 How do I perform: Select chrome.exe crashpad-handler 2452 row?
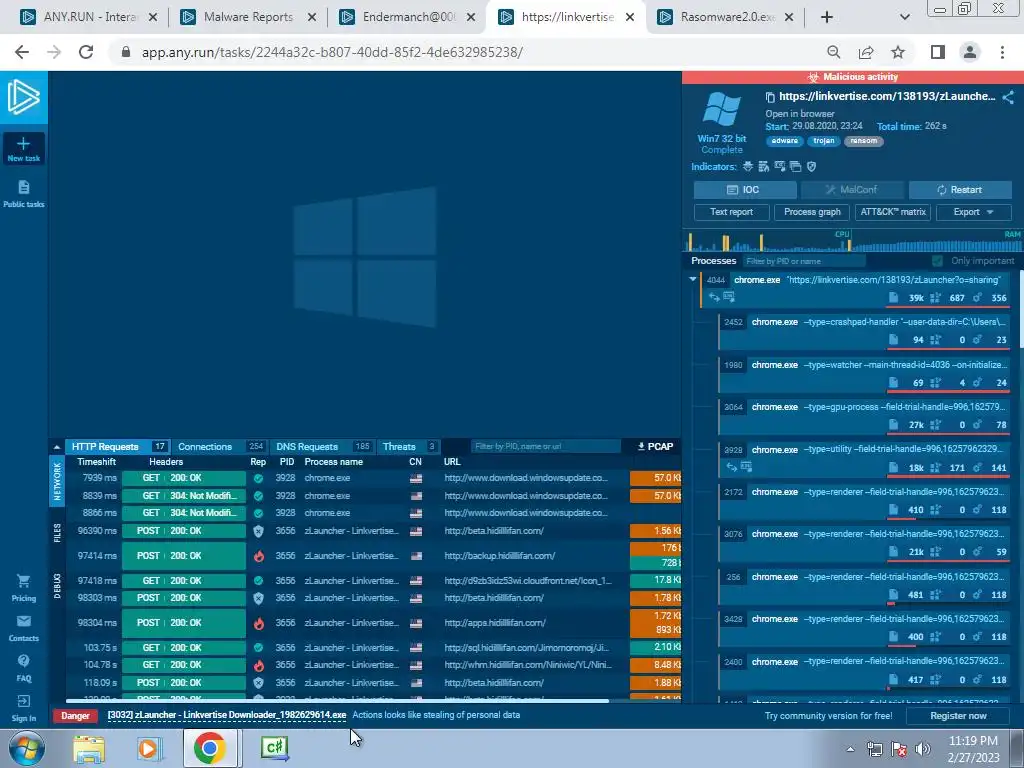click(x=865, y=331)
